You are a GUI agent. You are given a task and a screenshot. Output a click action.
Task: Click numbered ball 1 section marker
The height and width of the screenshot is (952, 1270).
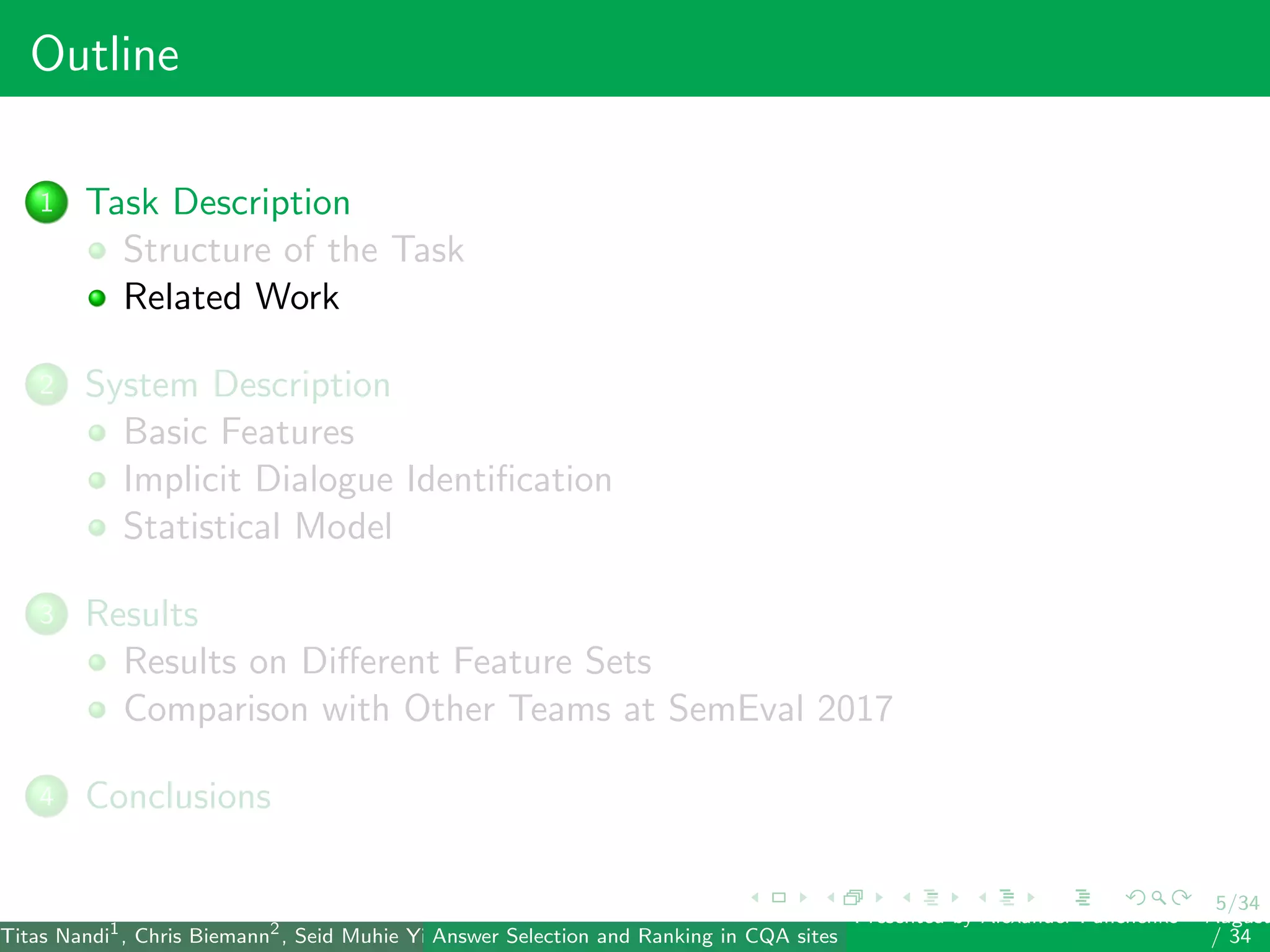(x=47, y=202)
